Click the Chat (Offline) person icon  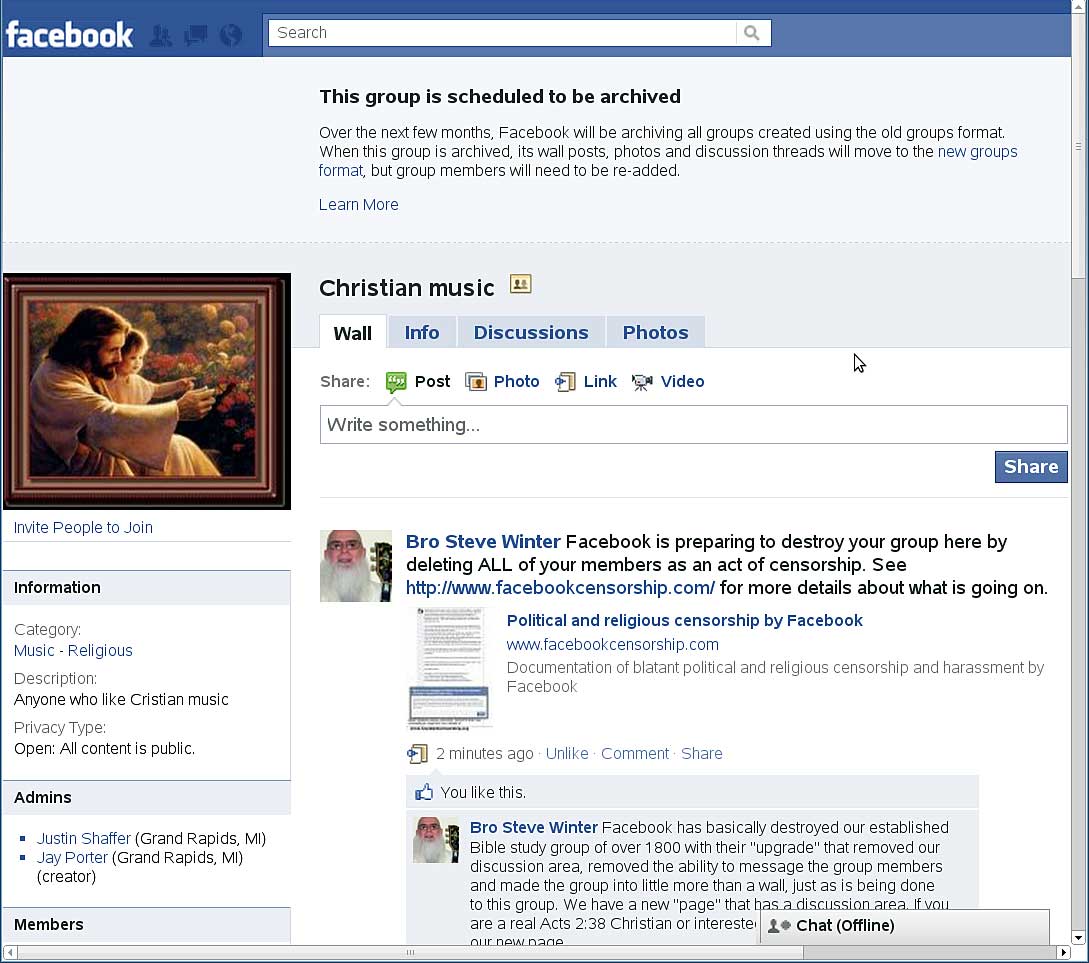point(779,926)
